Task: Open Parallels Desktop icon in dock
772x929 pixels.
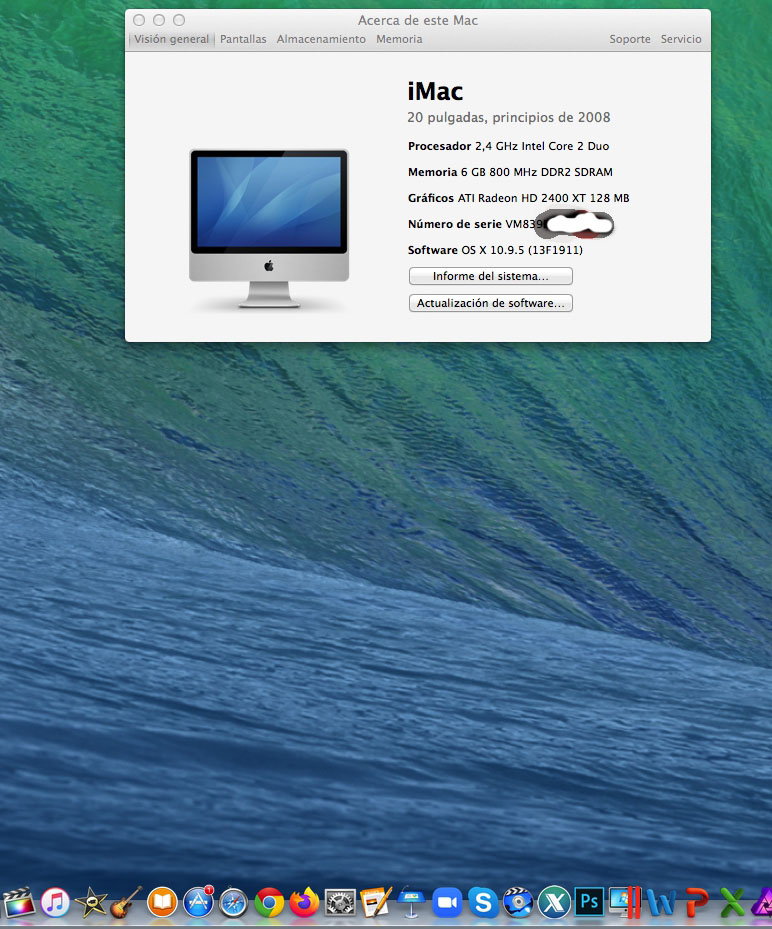Action: (625, 902)
